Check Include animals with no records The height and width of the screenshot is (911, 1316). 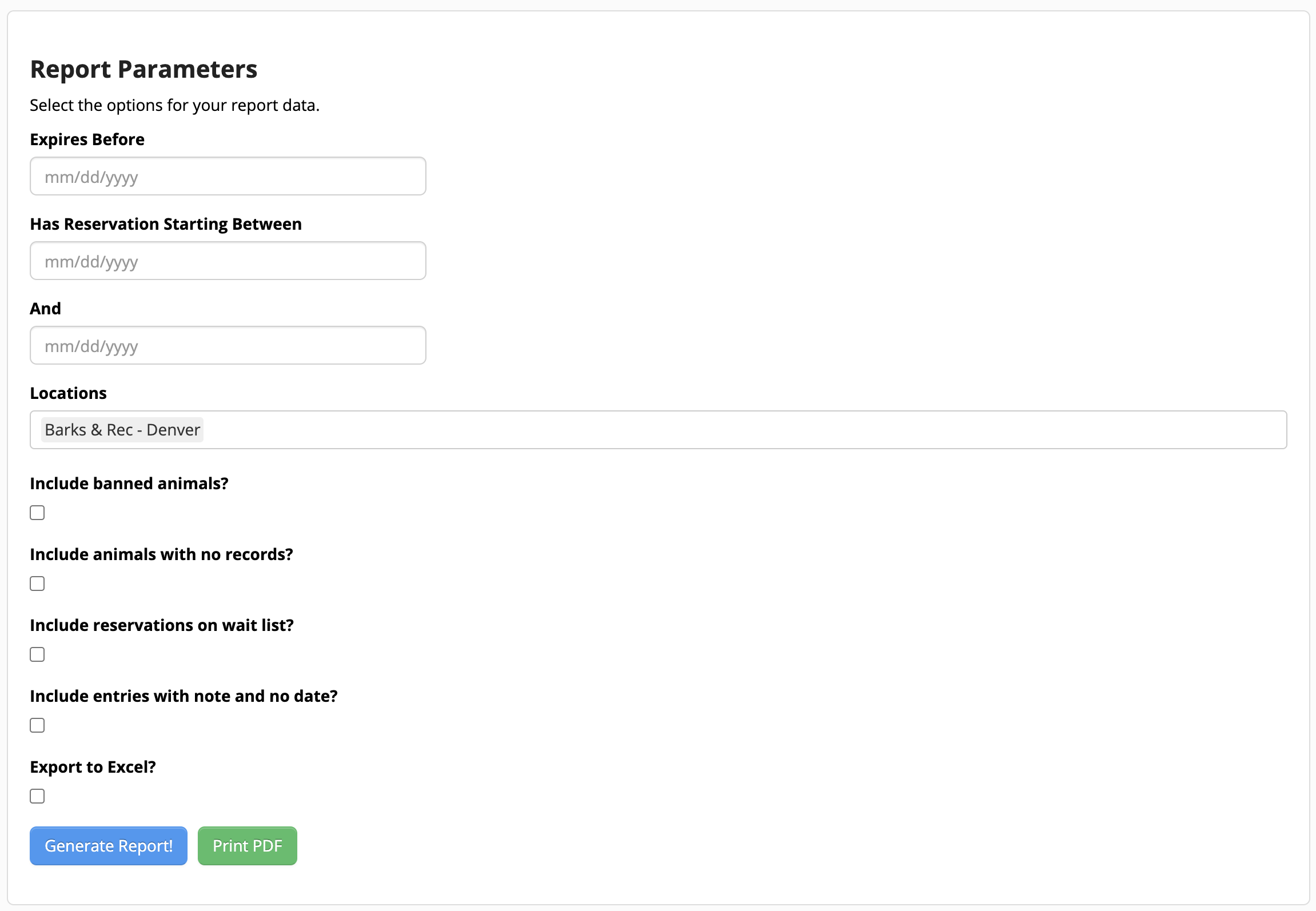tap(37, 584)
